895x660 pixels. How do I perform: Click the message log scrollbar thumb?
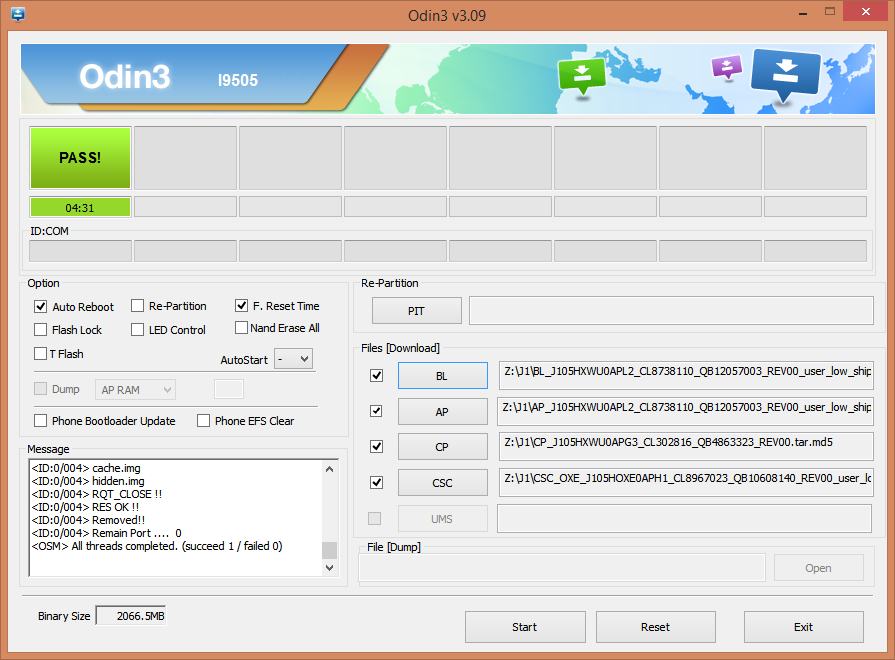click(329, 550)
